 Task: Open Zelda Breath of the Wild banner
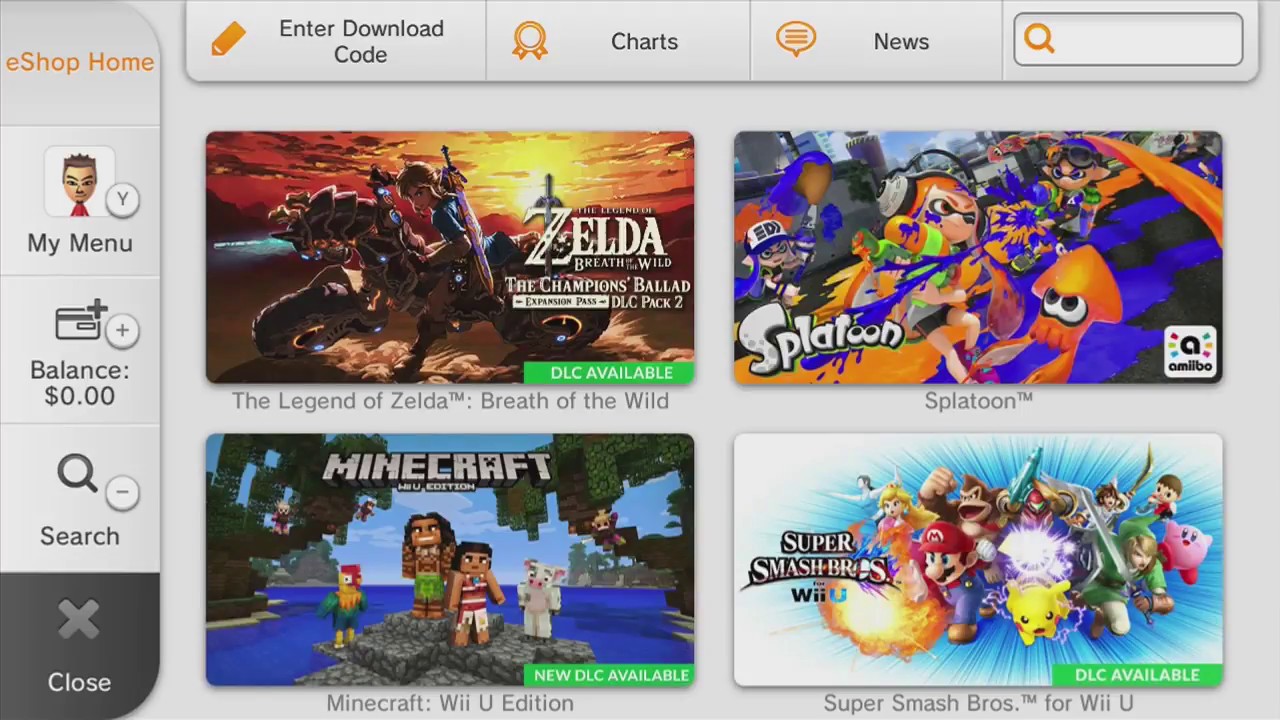pos(450,258)
